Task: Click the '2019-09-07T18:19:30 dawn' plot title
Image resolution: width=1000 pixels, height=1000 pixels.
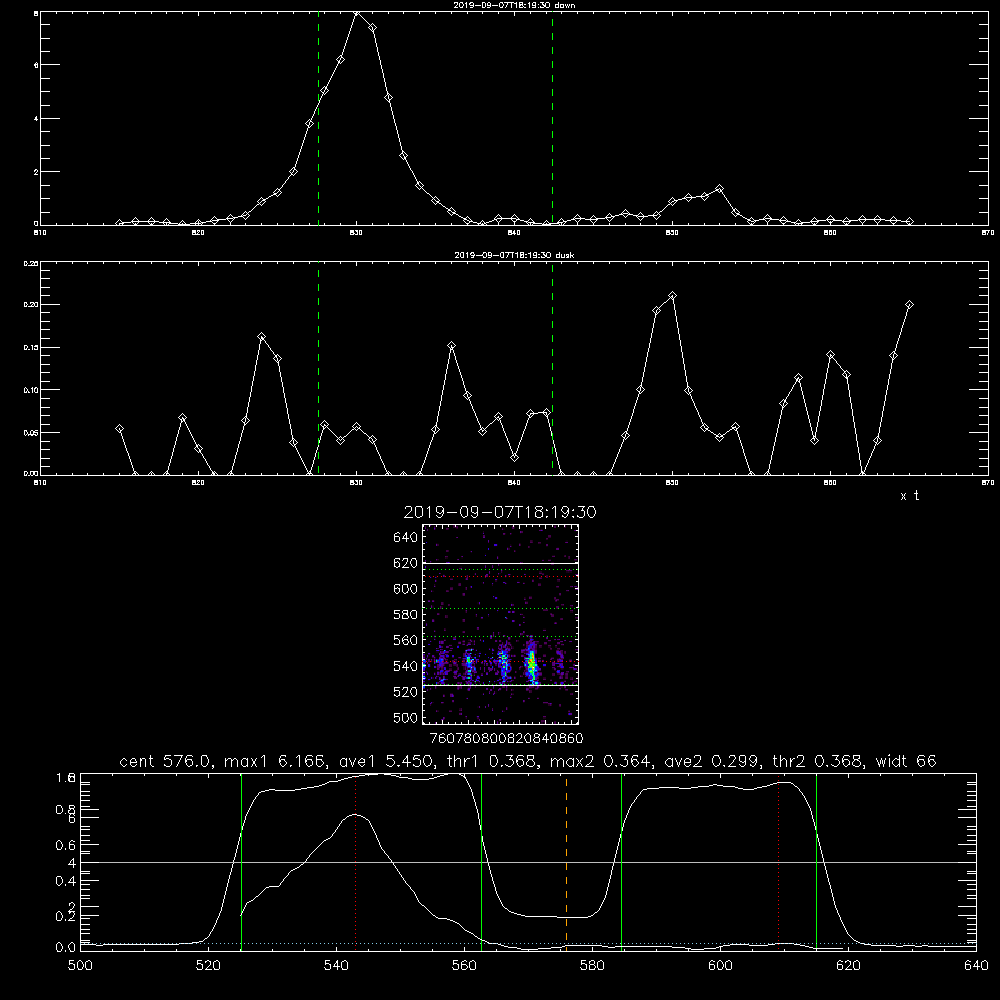Action: (x=514, y=5)
